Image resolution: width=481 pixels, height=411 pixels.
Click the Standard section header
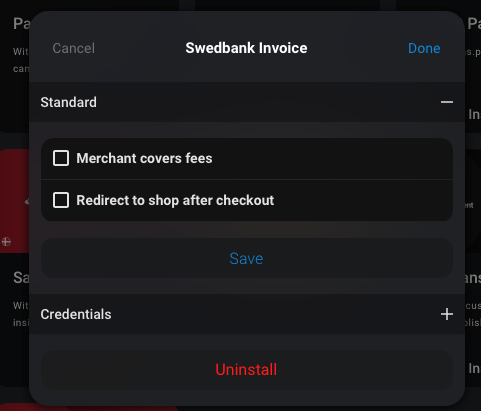tap(247, 102)
